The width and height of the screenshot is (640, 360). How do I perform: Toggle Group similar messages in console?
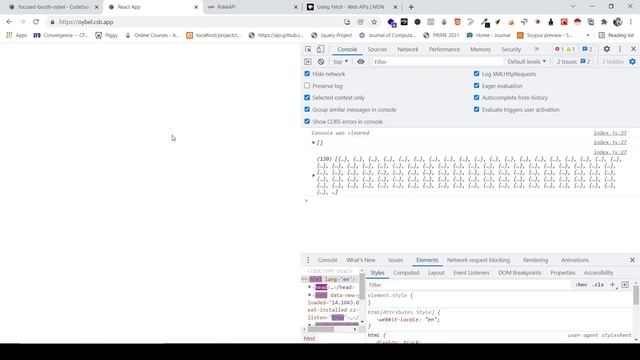(307, 109)
